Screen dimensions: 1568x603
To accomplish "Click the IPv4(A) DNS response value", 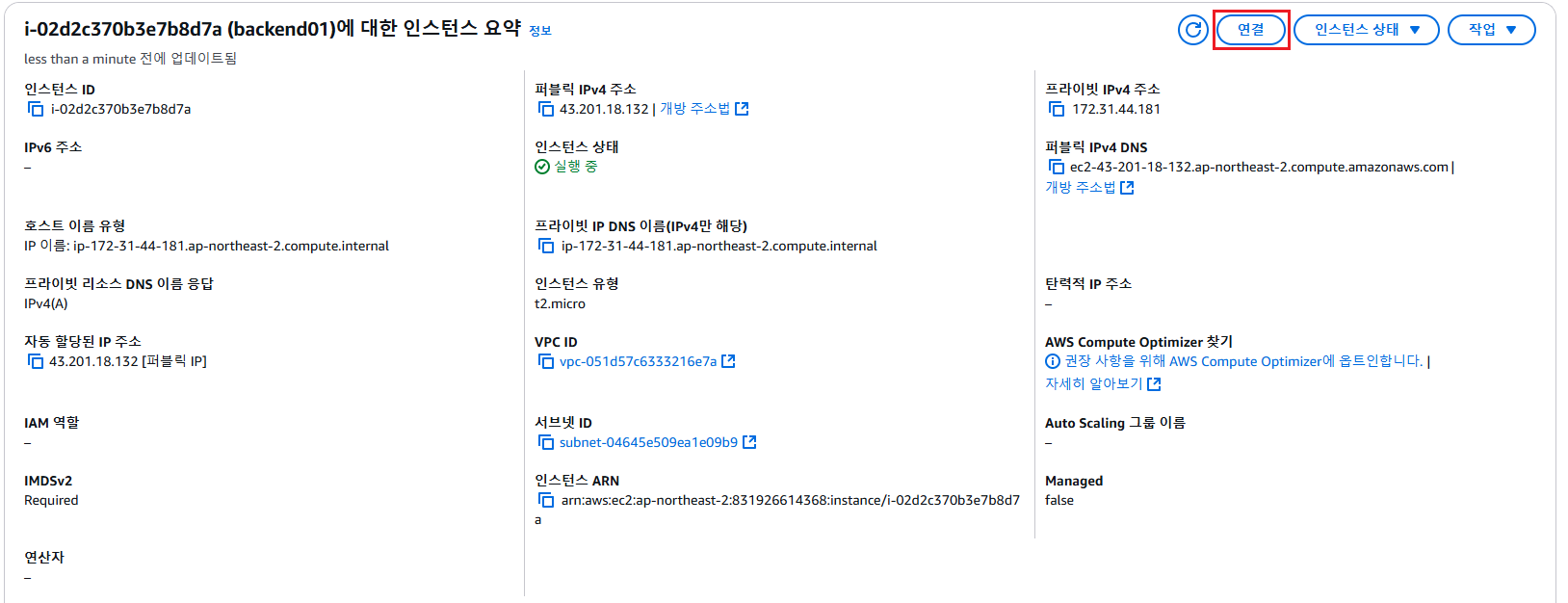I will pyautogui.click(x=46, y=303).
